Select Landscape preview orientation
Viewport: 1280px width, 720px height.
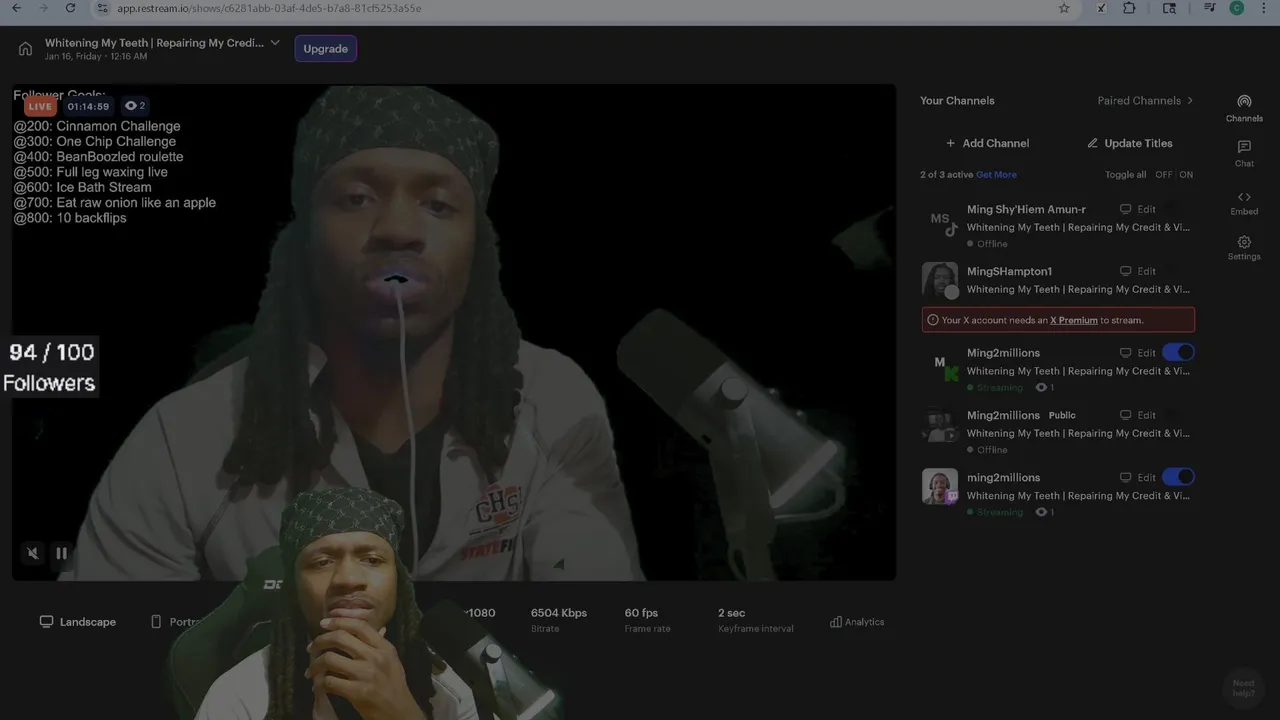pos(78,622)
